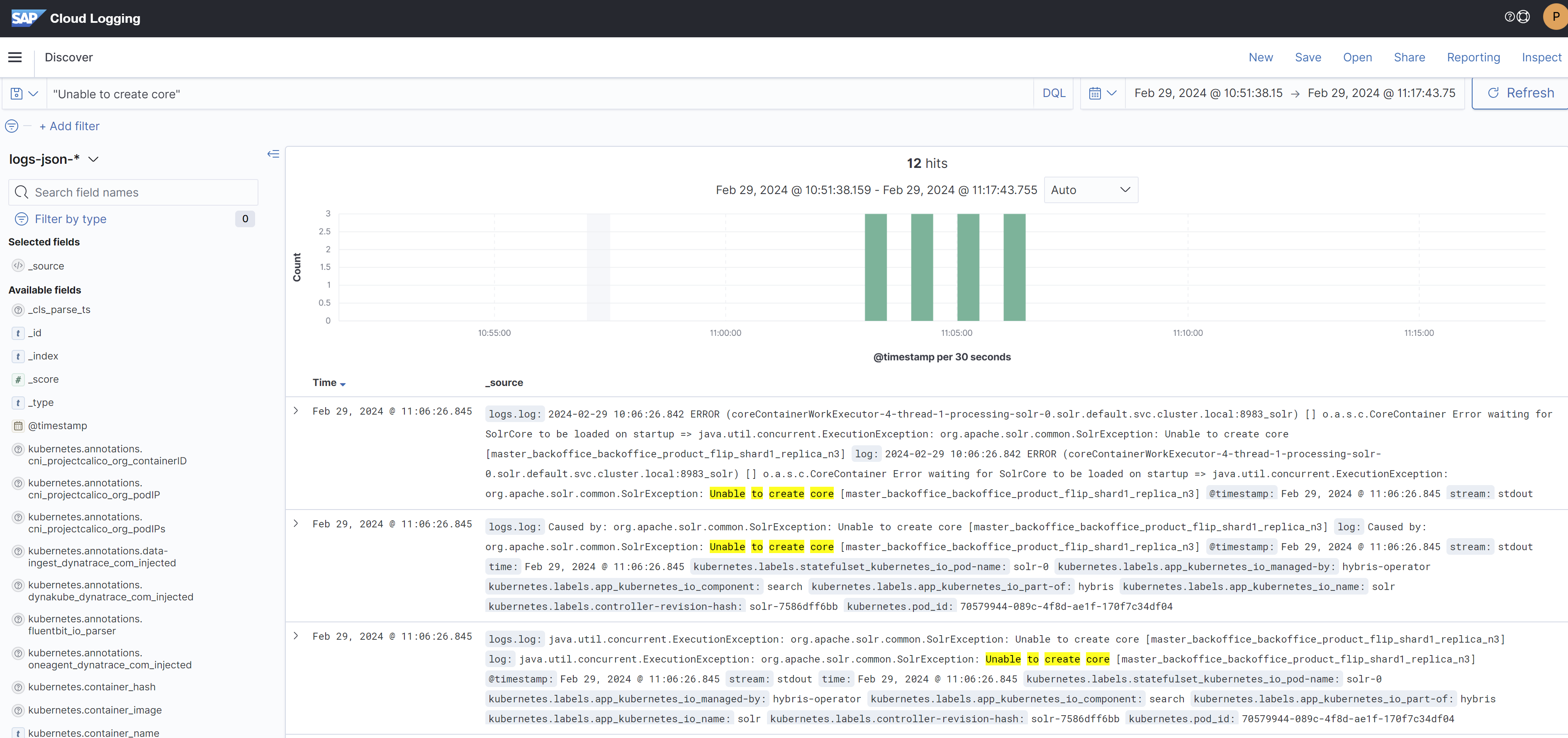Click the third green histogram bar

(968, 267)
